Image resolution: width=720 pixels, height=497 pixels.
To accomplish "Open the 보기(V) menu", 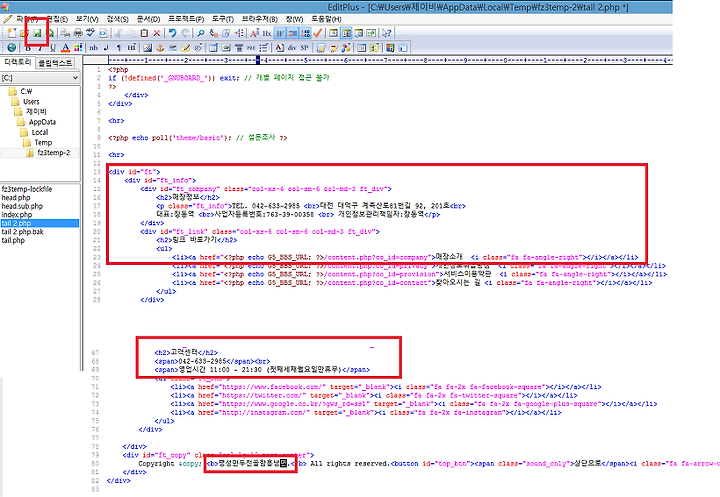I will (87, 19).
